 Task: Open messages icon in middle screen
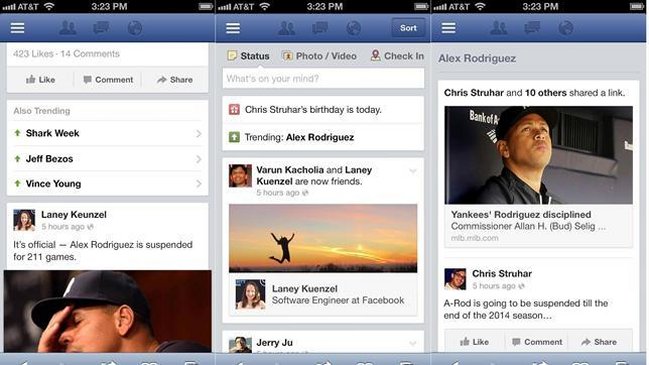point(320,28)
